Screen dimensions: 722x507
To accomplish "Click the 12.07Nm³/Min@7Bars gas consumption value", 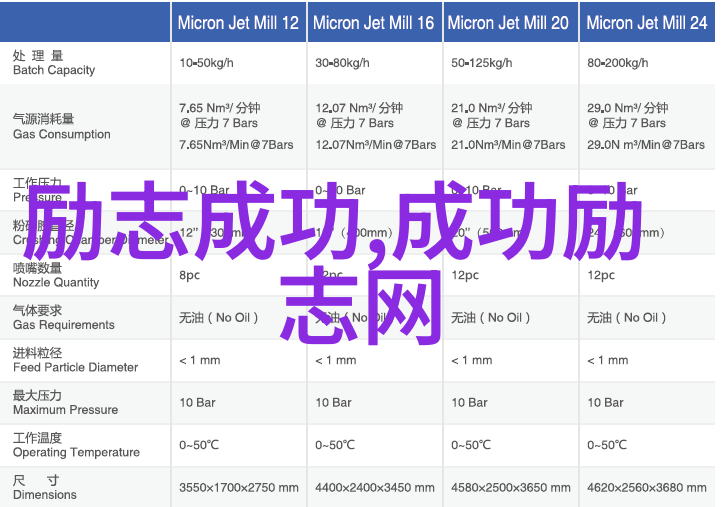I will 376,145.
